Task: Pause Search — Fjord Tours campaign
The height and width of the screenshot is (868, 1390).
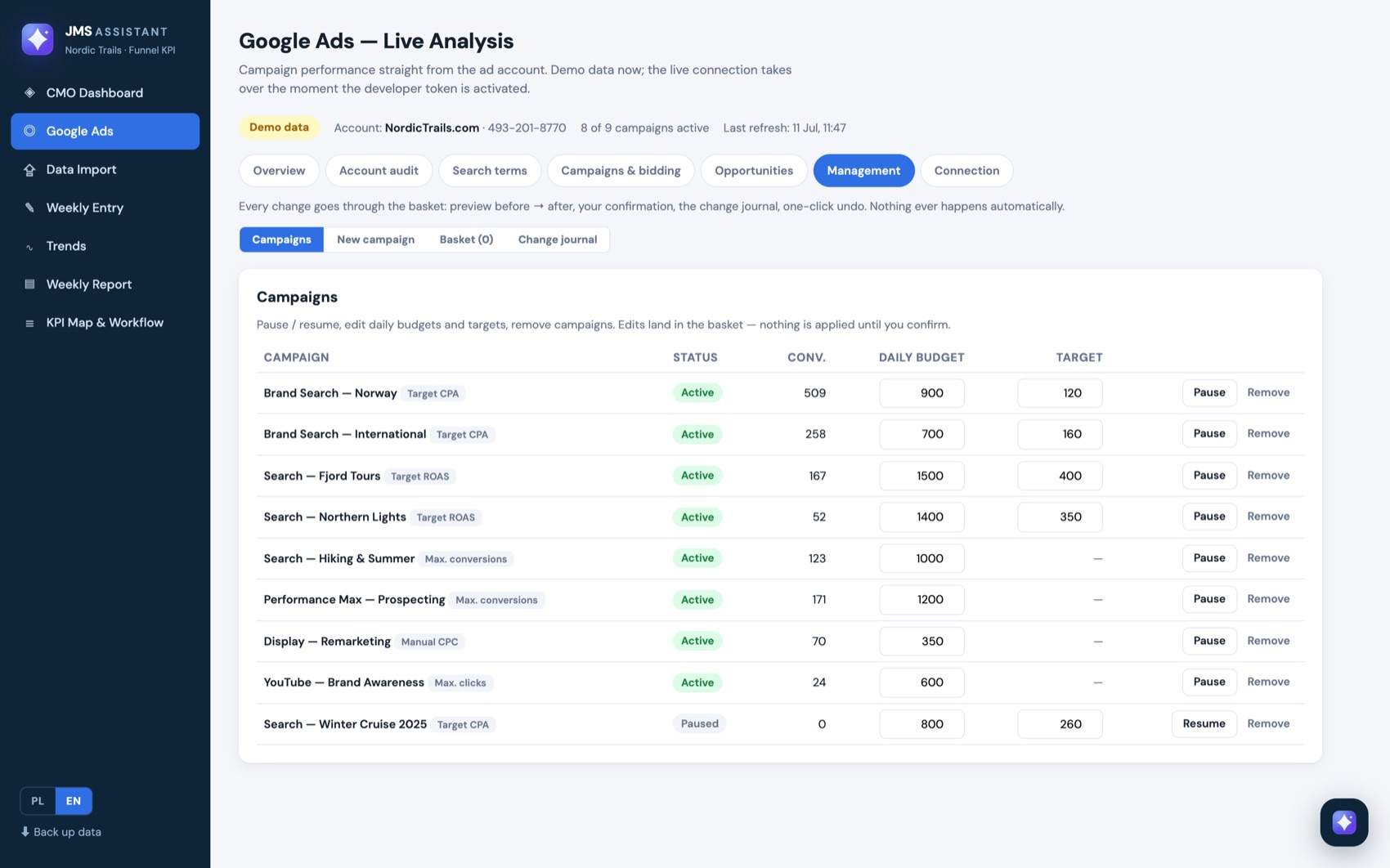Action: pos(1208,476)
